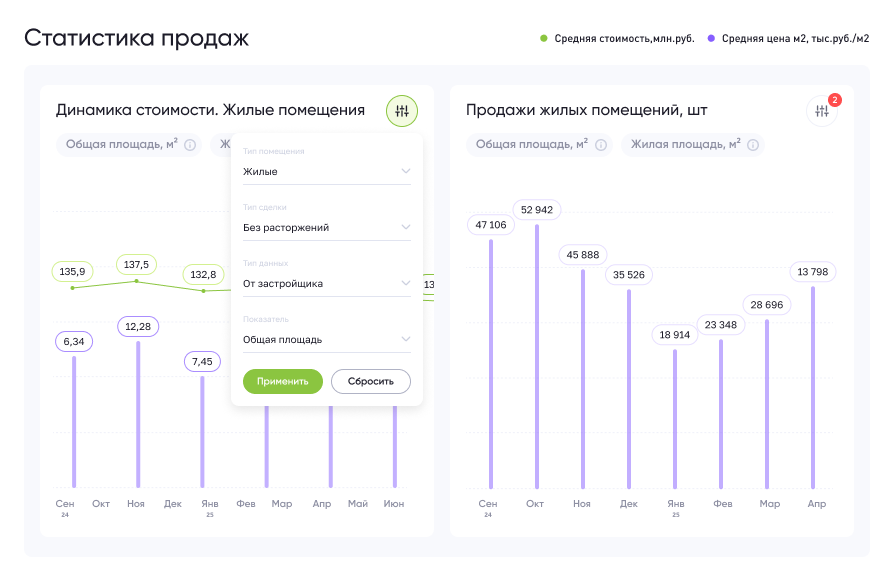The image size is (894, 581).
Task: Open filter settings on Динамика стоимости chart
Action: point(402,111)
